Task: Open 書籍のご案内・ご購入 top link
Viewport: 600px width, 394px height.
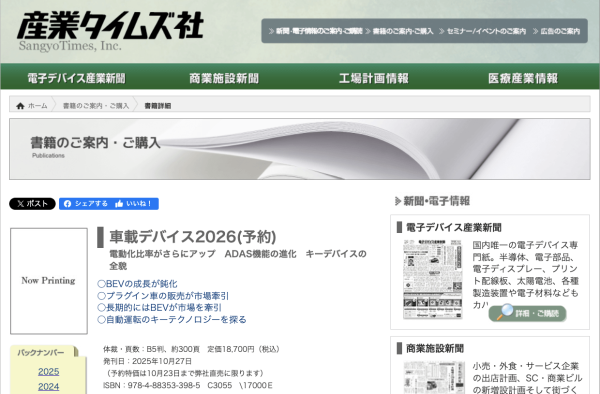Action: pos(399,31)
